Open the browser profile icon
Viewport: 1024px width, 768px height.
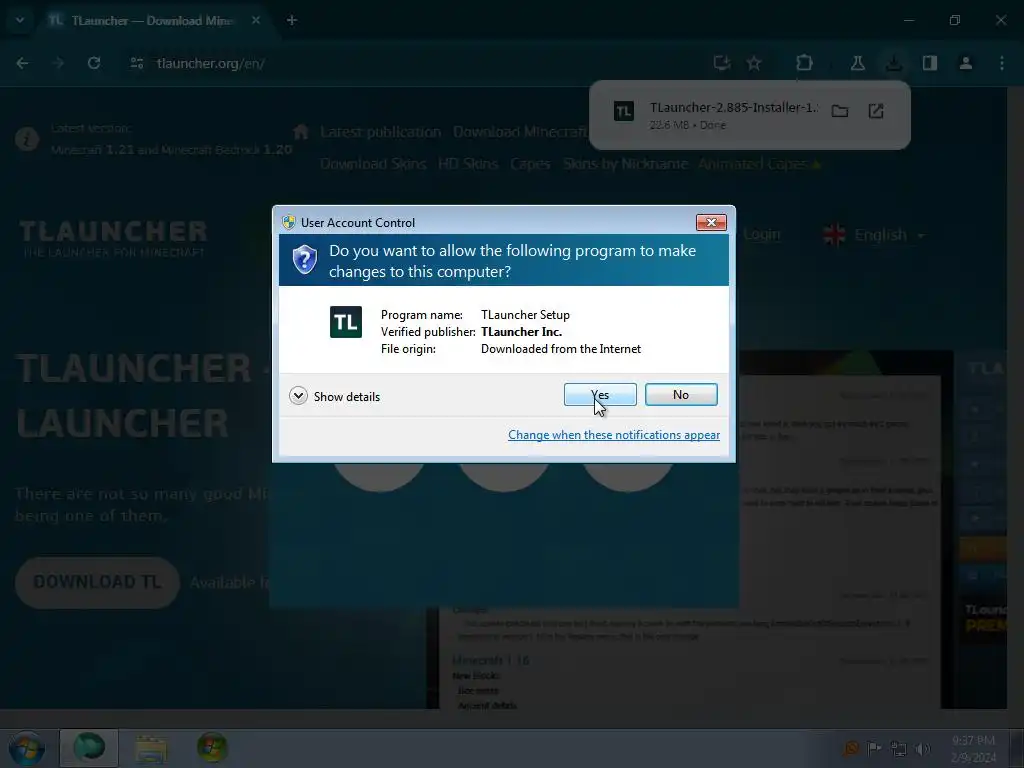(x=965, y=63)
